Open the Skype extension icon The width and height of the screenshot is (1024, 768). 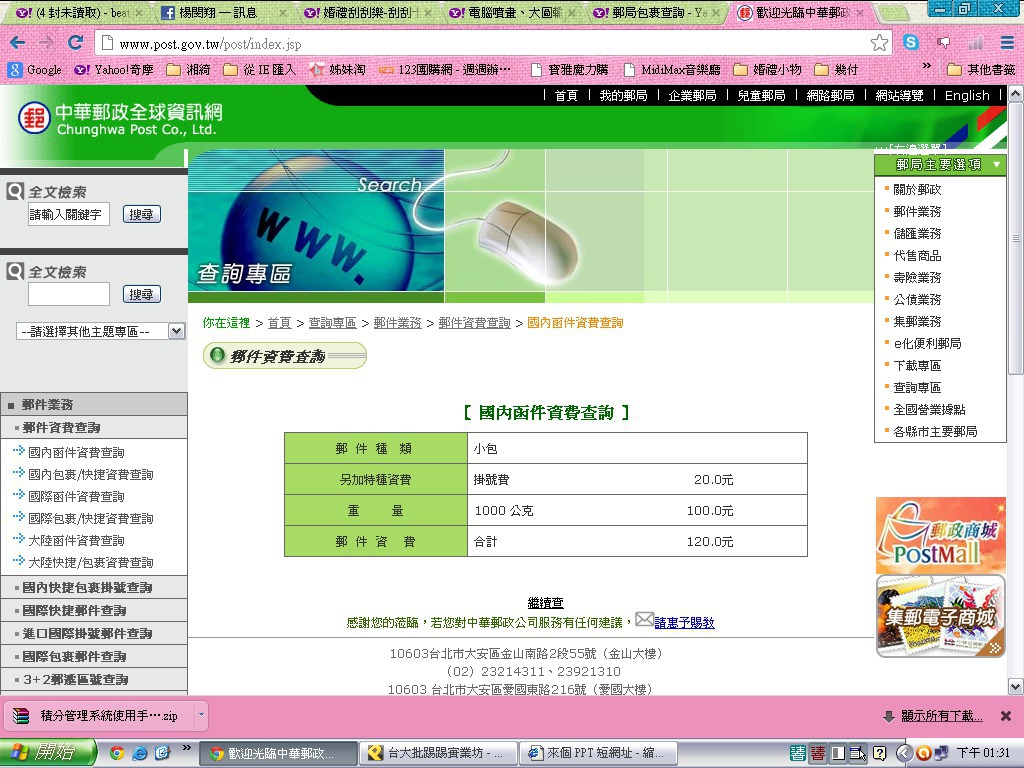(x=911, y=42)
